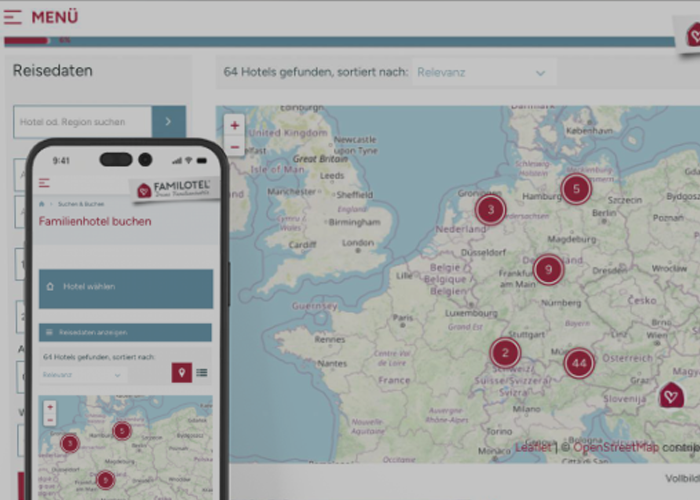Switch to list view on phone

click(x=202, y=373)
